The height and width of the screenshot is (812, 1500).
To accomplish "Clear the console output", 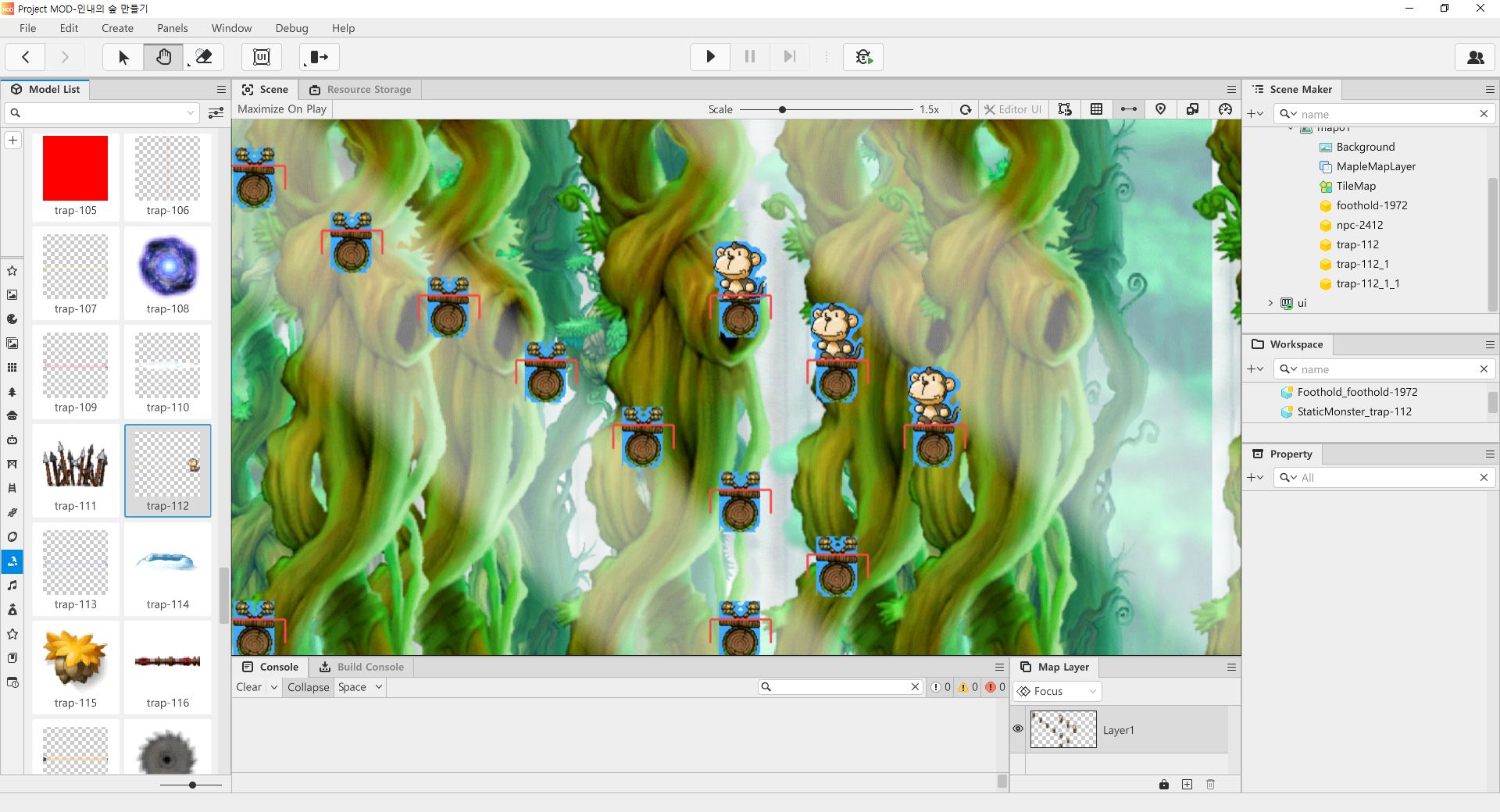I will [x=249, y=687].
